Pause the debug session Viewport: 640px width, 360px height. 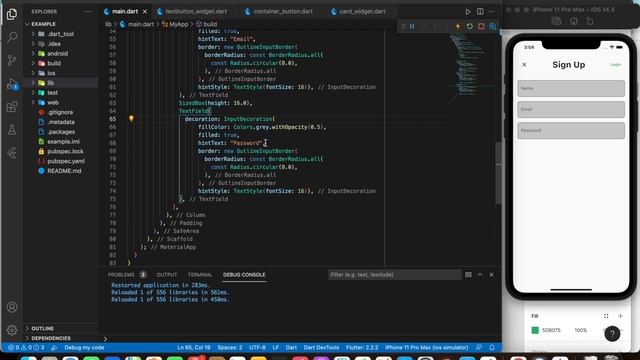(x=412, y=26)
